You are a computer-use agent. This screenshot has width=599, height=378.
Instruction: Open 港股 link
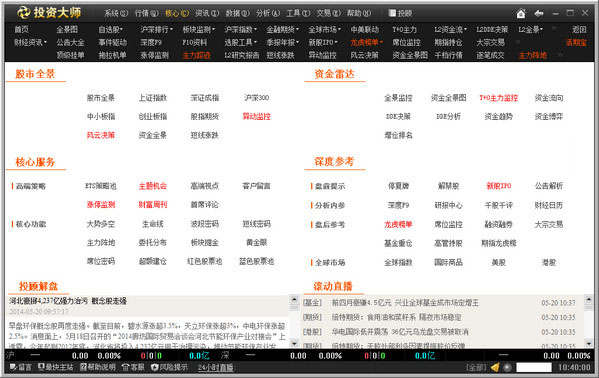[549, 263]
